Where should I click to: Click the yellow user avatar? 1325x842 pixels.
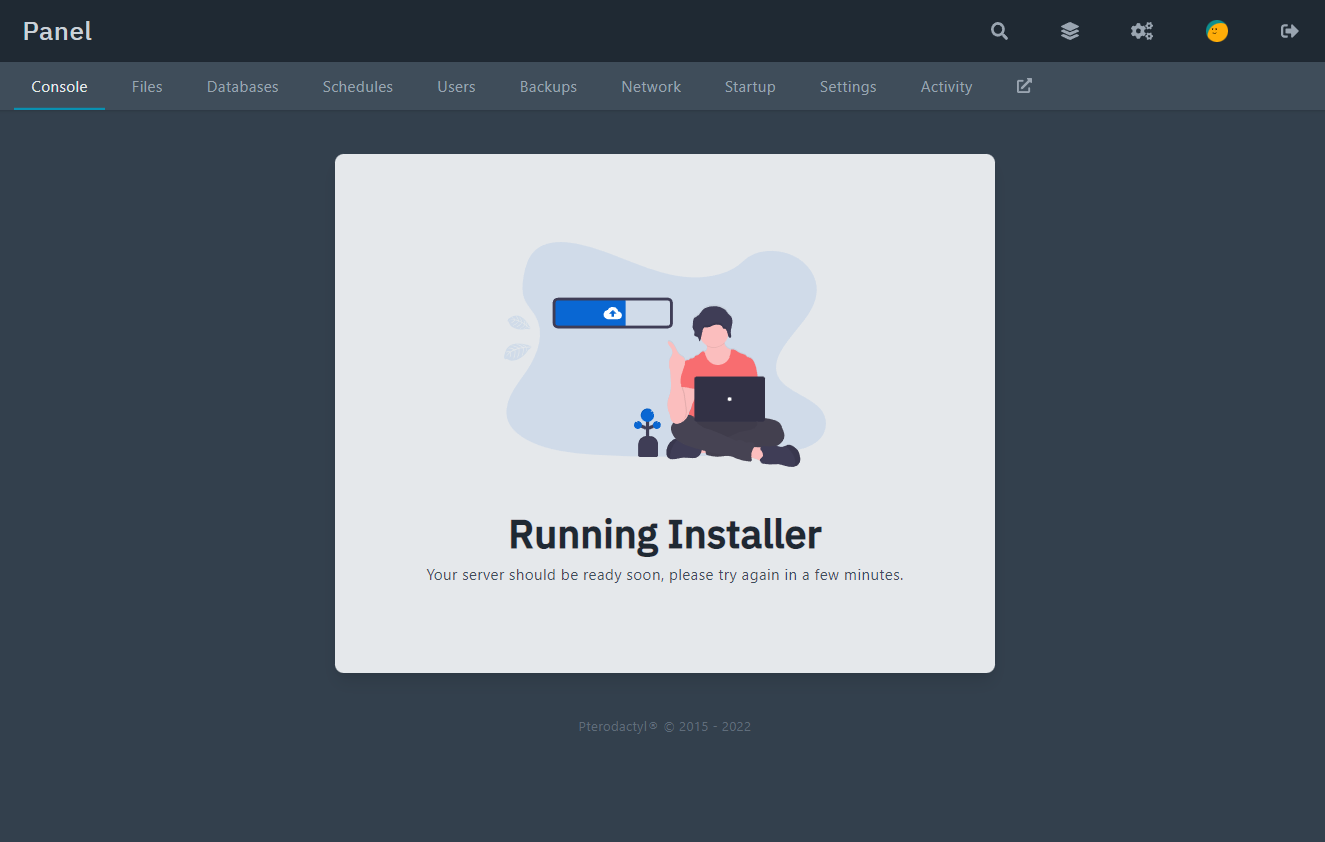click(1217, 31)
